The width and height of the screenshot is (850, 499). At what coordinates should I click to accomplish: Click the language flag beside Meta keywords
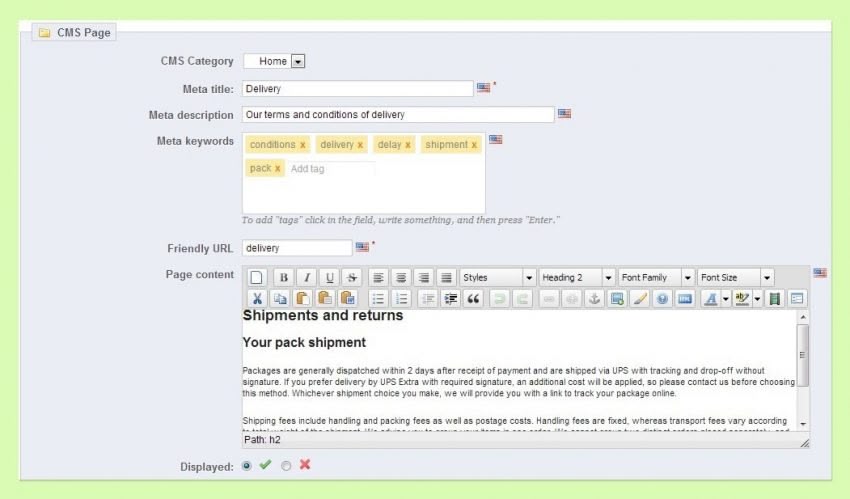pyautogui.click(x=495, y=139)
